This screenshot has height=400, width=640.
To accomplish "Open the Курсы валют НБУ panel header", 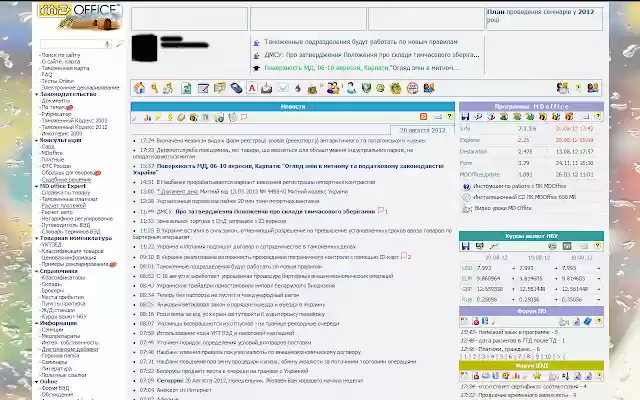I will [x=531, y=236].
